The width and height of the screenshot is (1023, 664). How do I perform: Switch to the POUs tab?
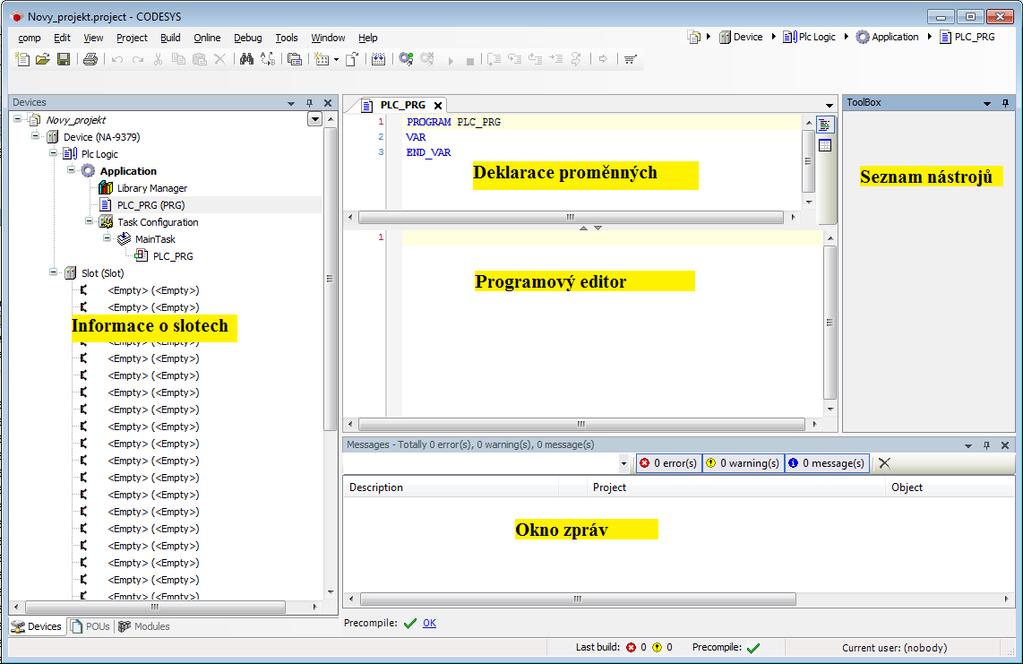pyautogui.click(x=91, y=626)
